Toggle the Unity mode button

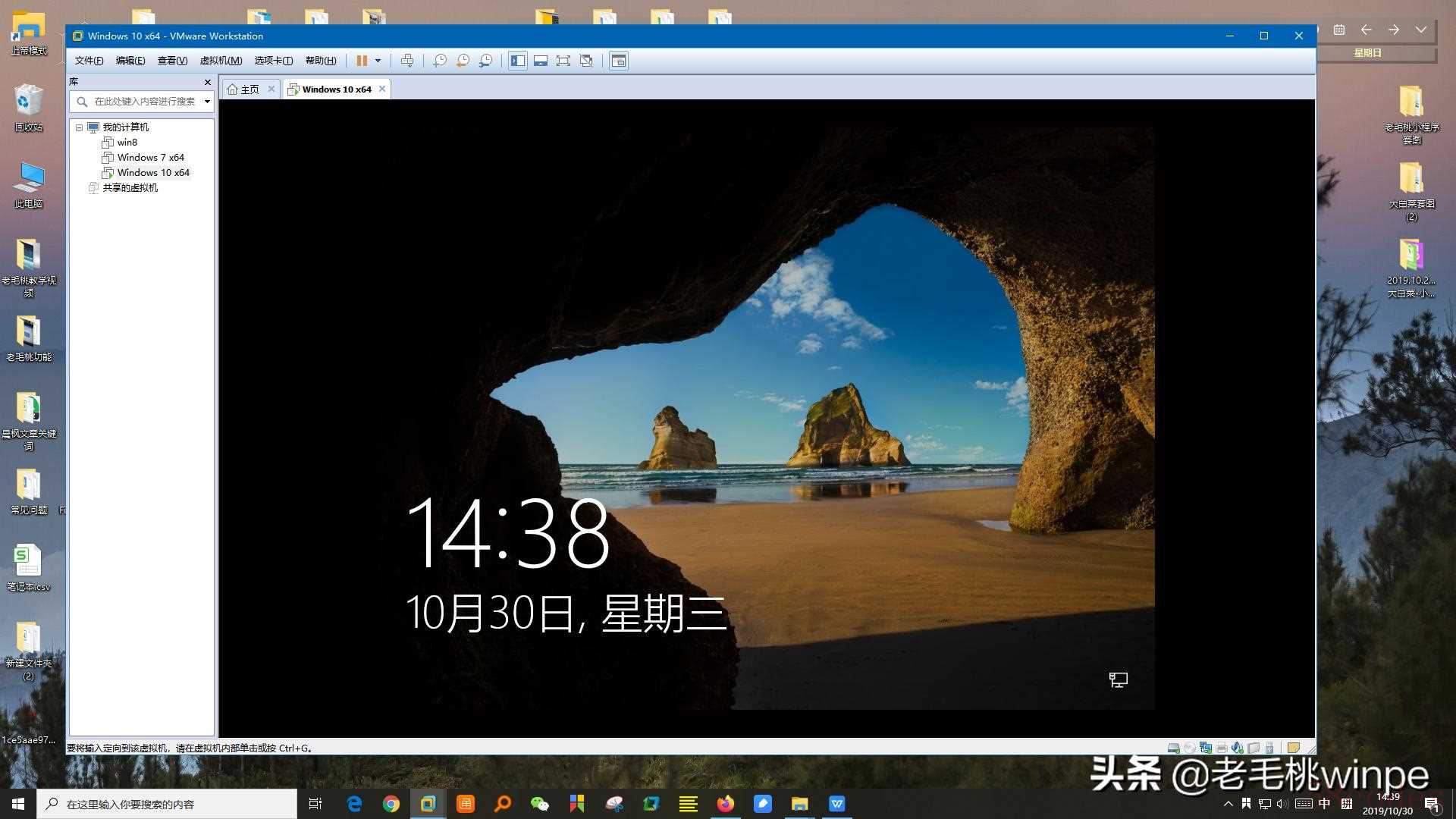[586, 61]
